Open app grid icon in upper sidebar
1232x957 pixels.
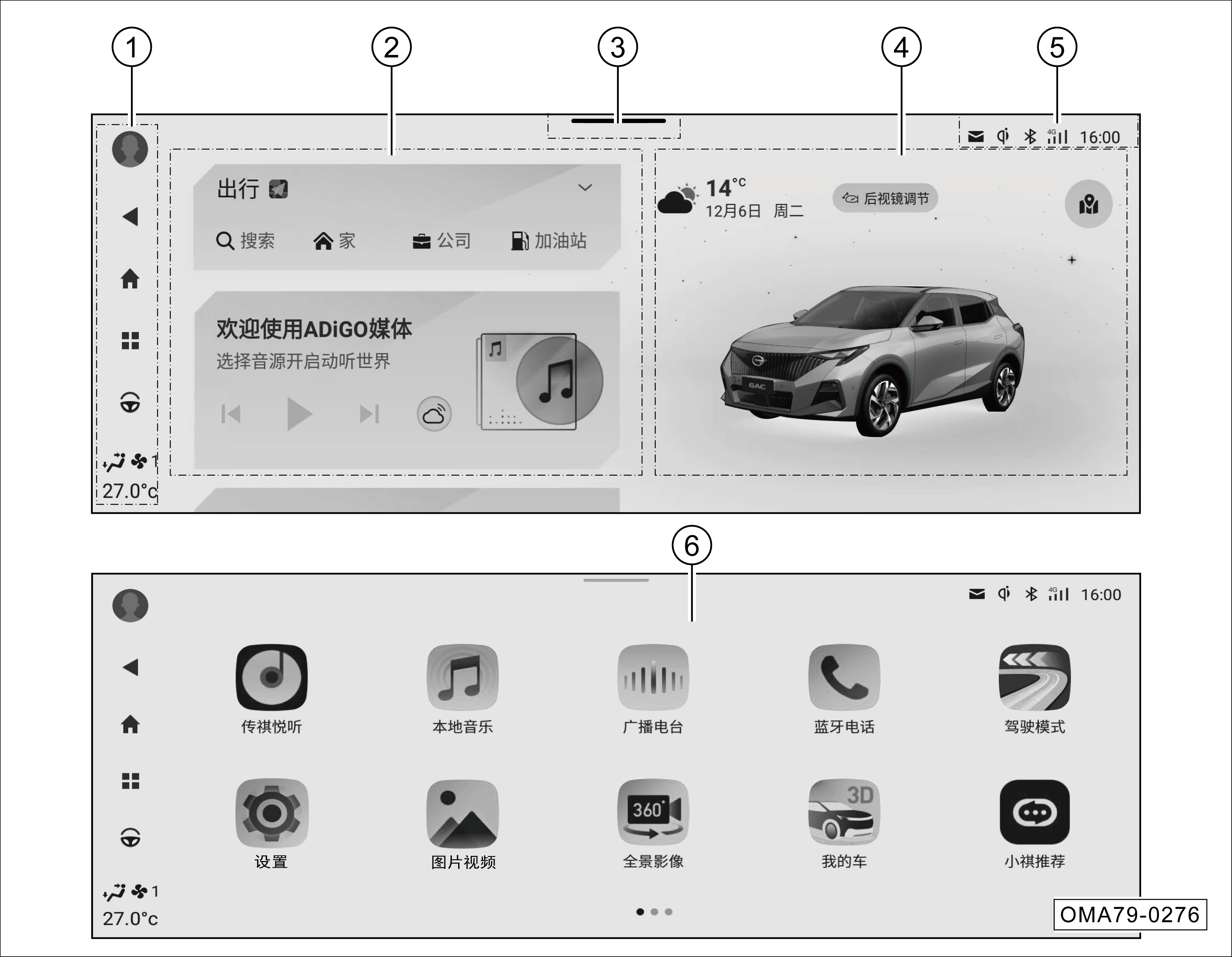coord(130,341)
